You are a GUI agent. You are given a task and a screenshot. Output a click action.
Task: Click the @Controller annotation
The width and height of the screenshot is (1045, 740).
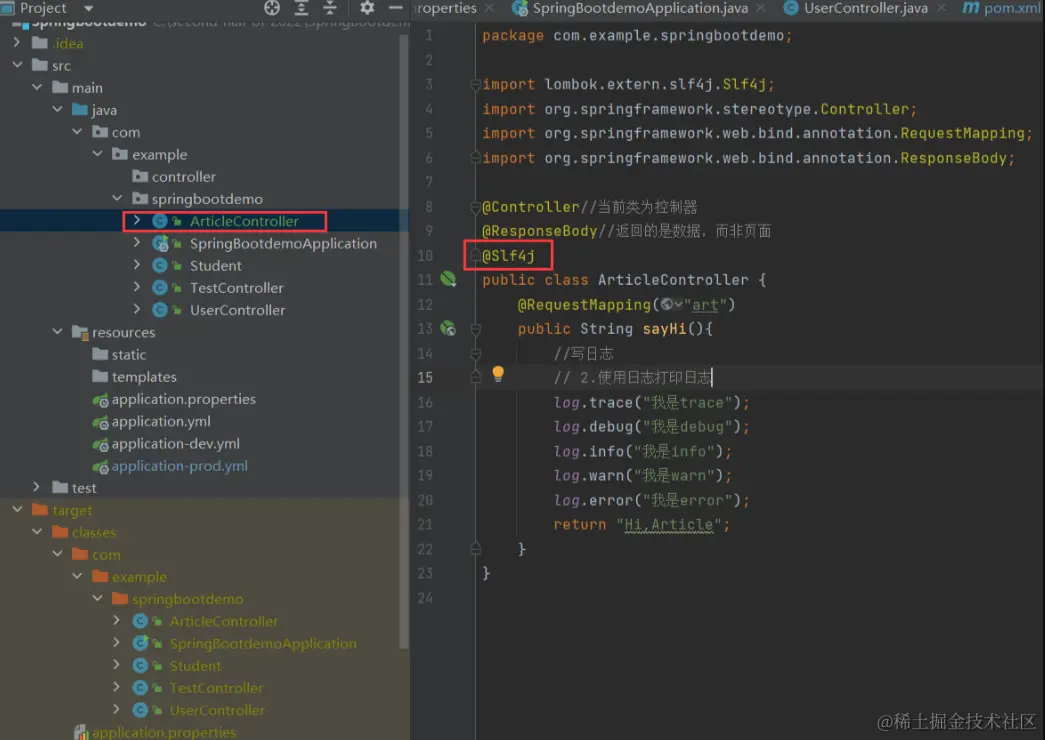coord(530,207)
